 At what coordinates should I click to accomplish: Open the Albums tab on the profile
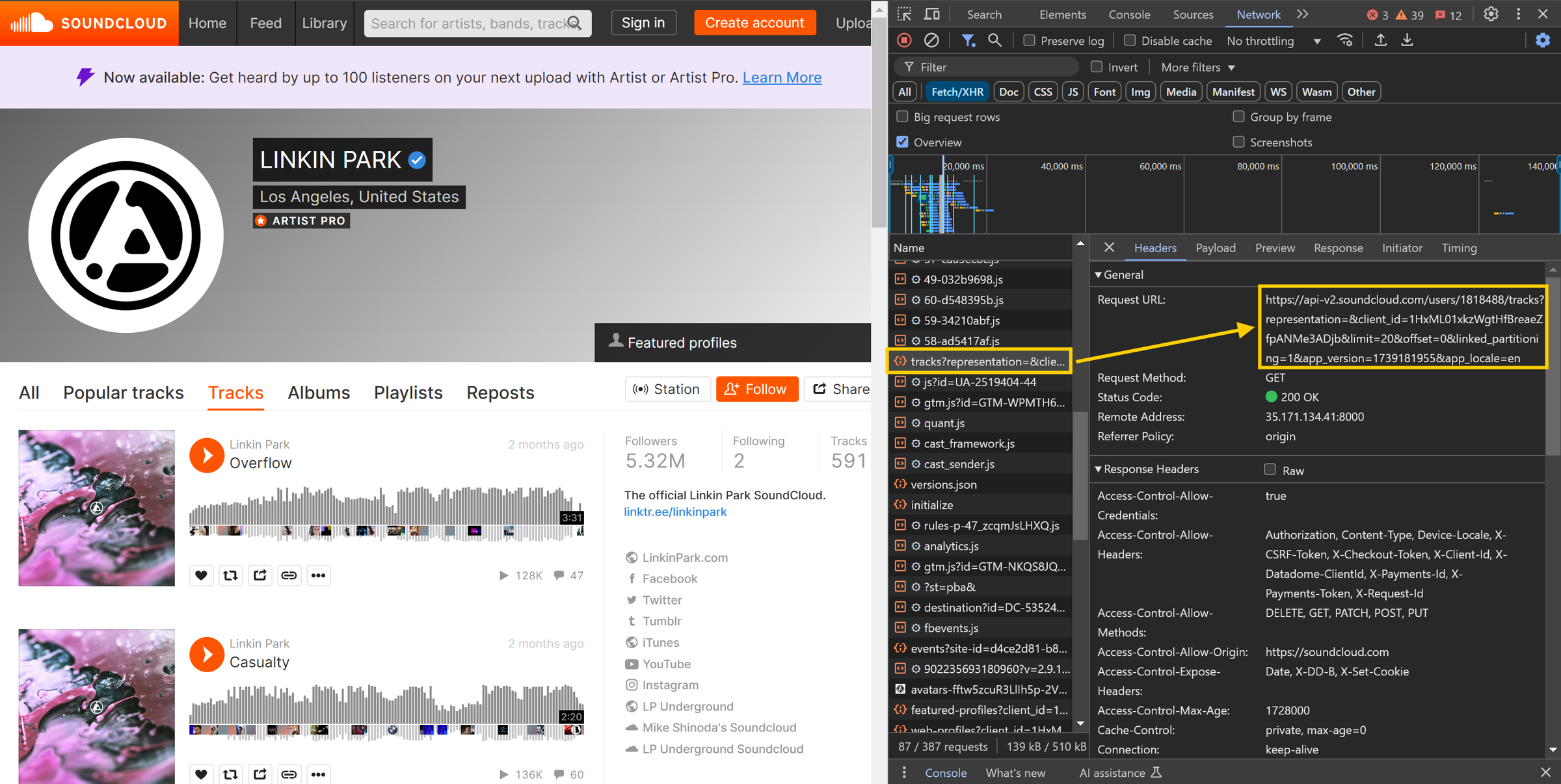[319, 393]
